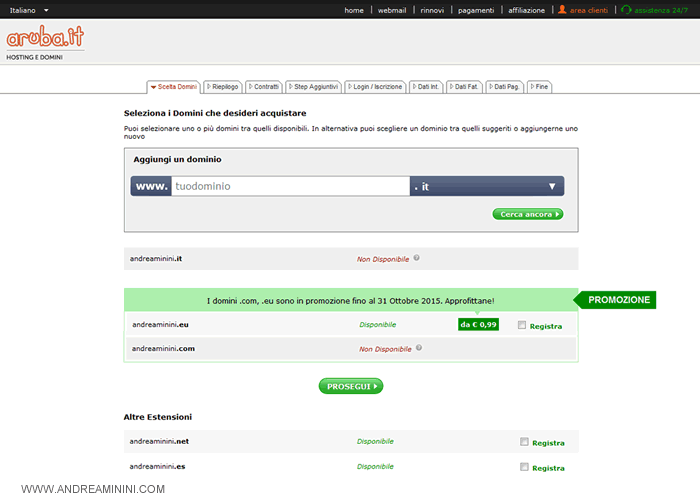
Task: Open the pagamenti link in top navigation
Action: [476, 10]
